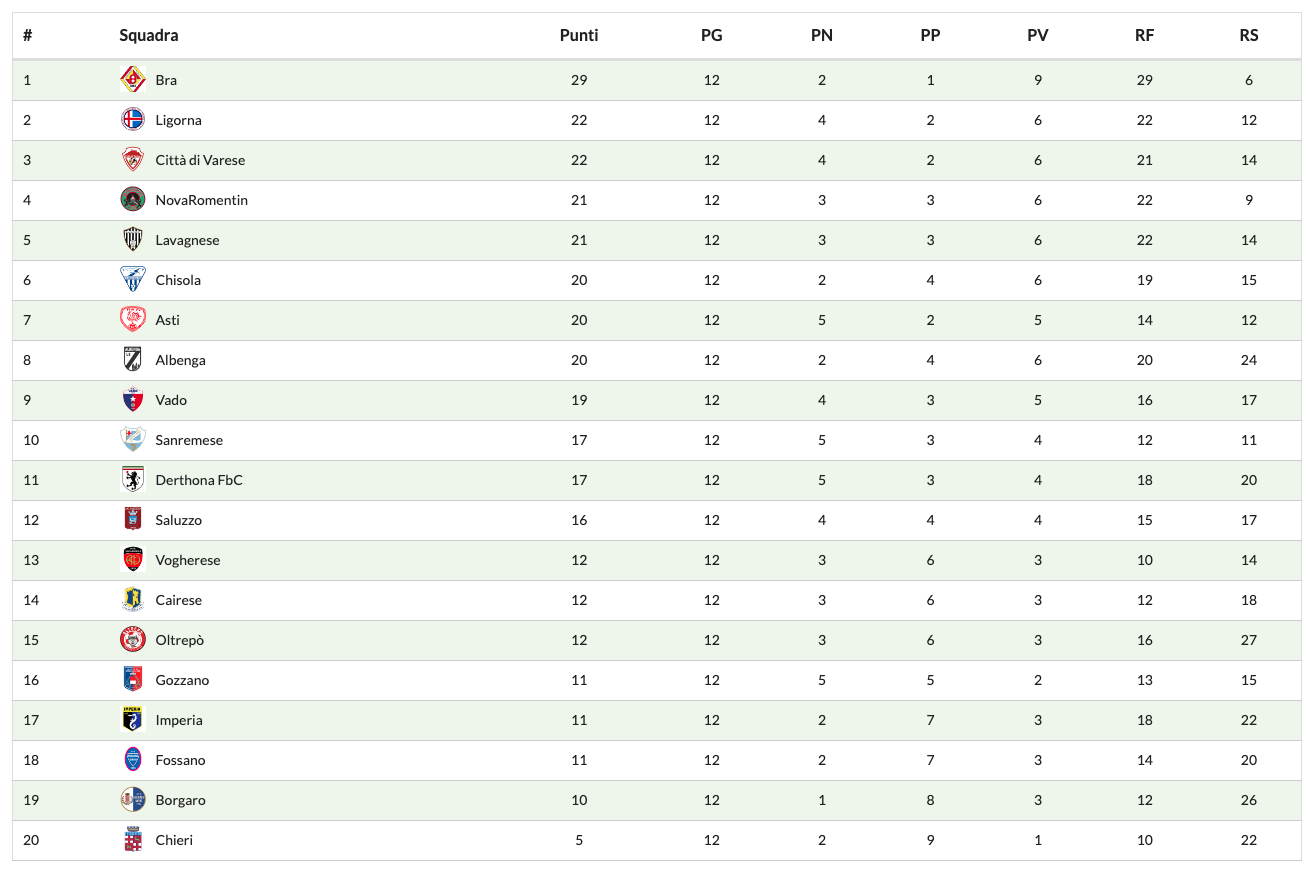The width and height of the screenshot is (1310, 872).
Task: Click the Squadra column header
Action: [149, 35]
